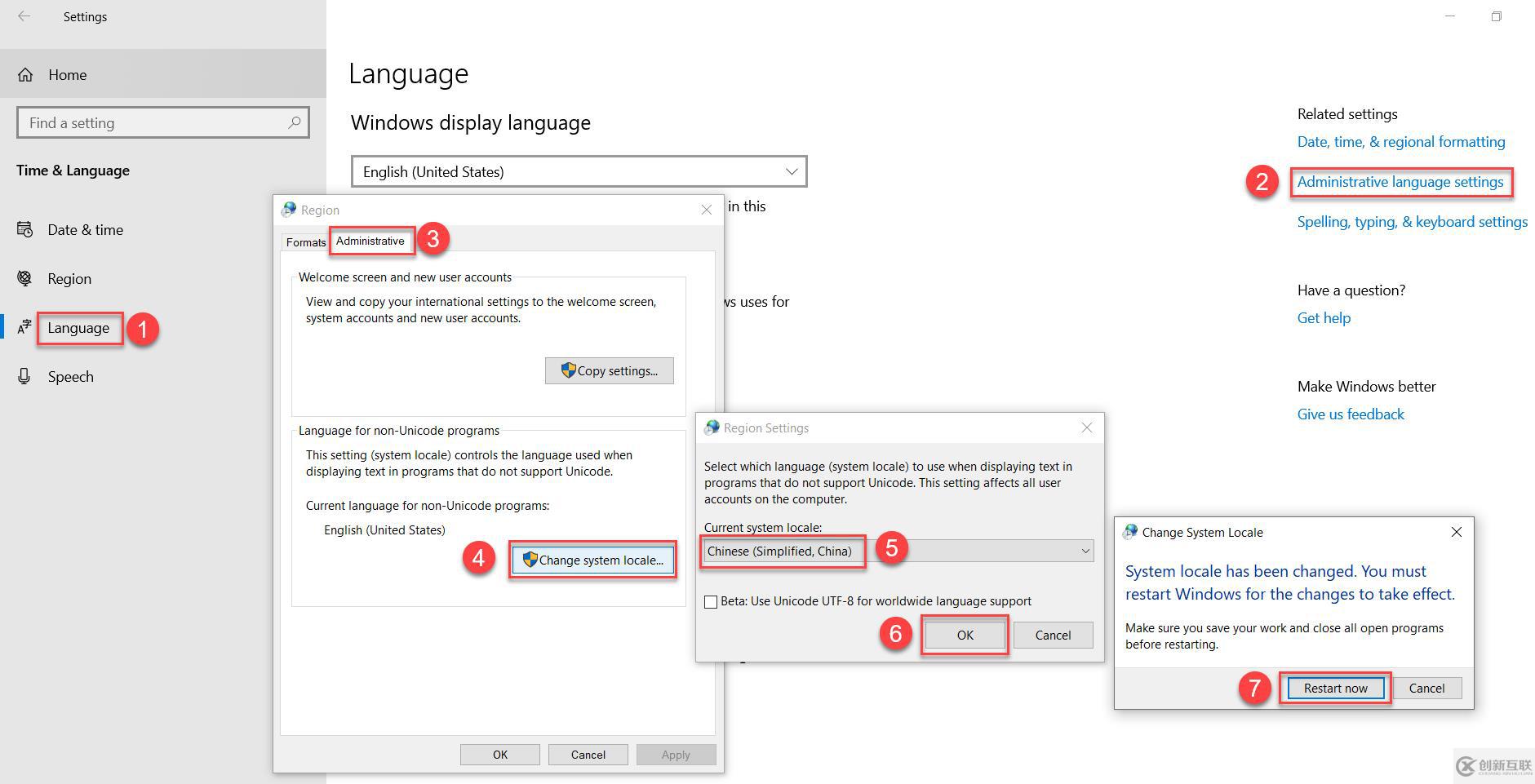1535x784 pixels.
Task: Click OK in Region Settings dialog
Action: (x=965, y=636)
